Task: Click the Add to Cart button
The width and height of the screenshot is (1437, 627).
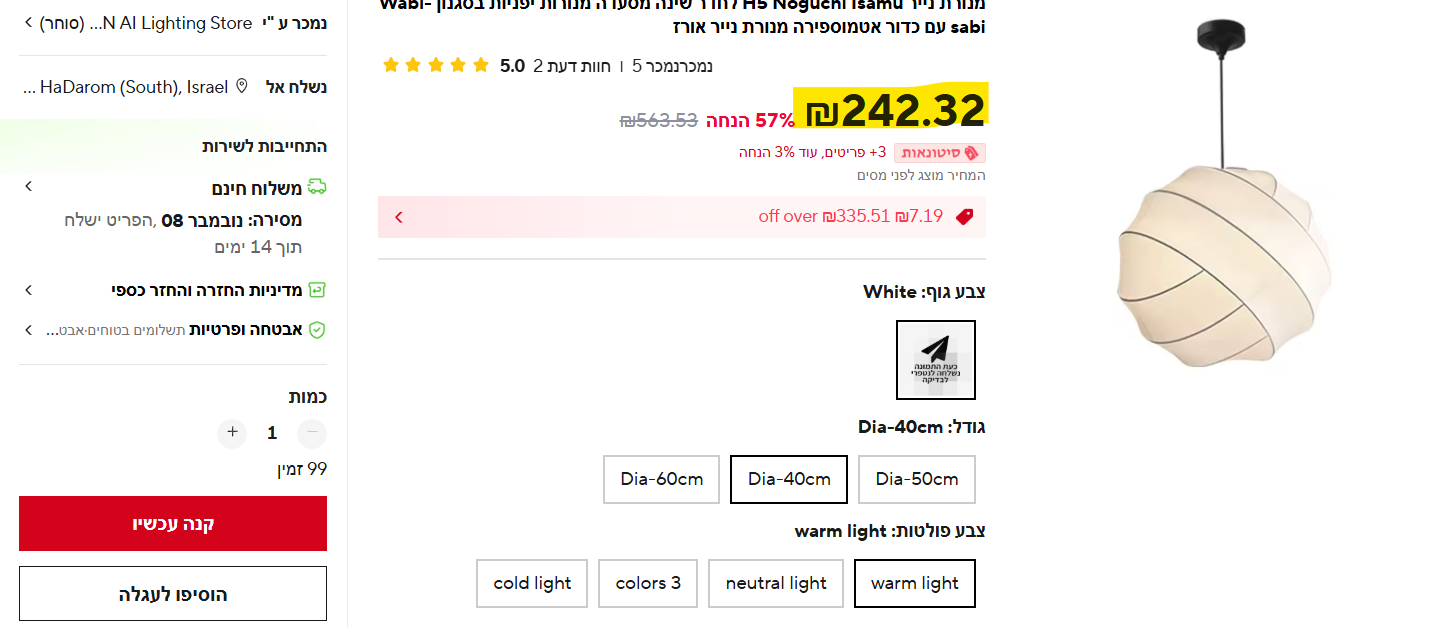Action: pyautogui.click(x=173, y=594)
